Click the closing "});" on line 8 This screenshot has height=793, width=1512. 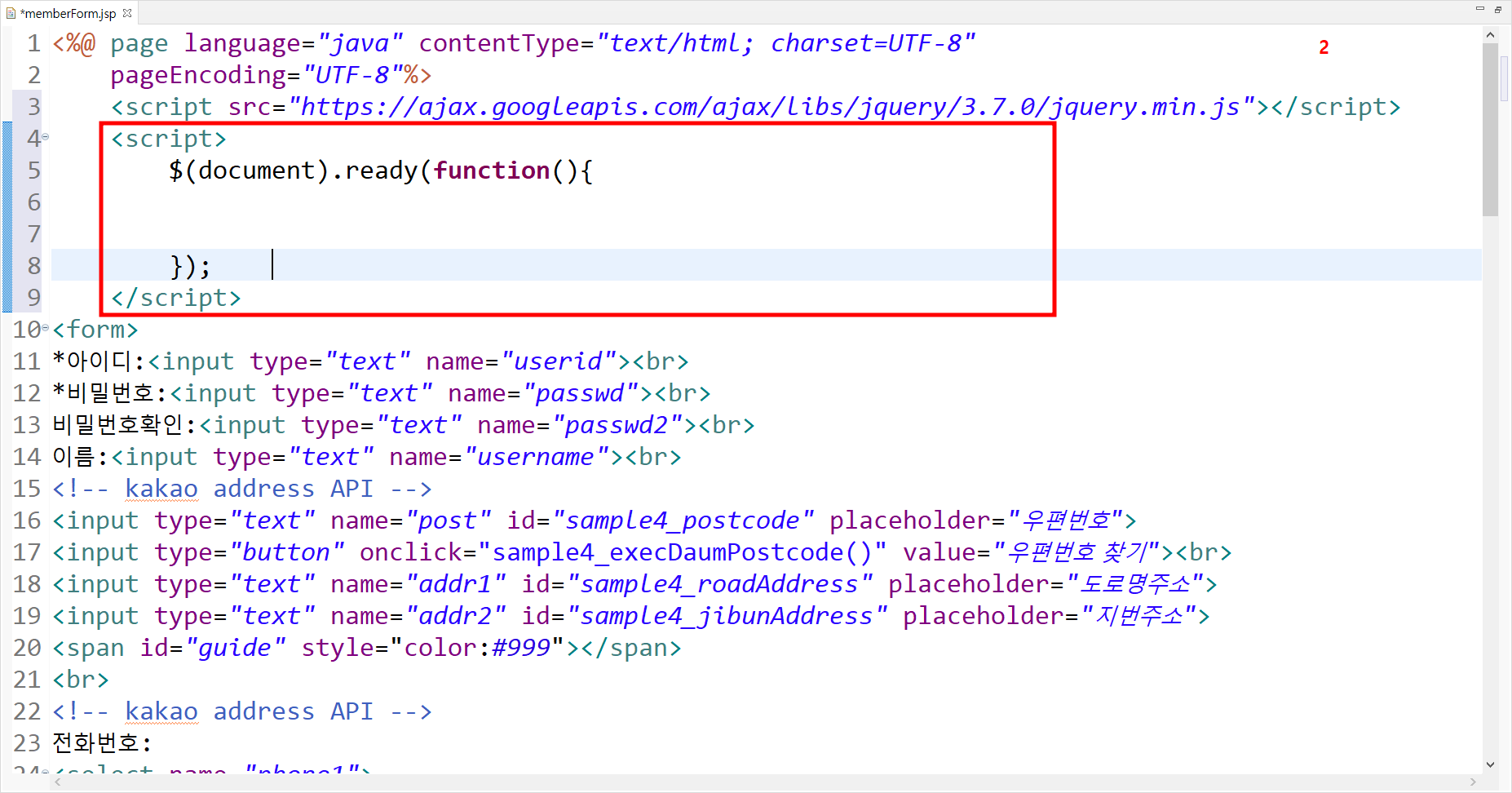(x=191, y=266)
